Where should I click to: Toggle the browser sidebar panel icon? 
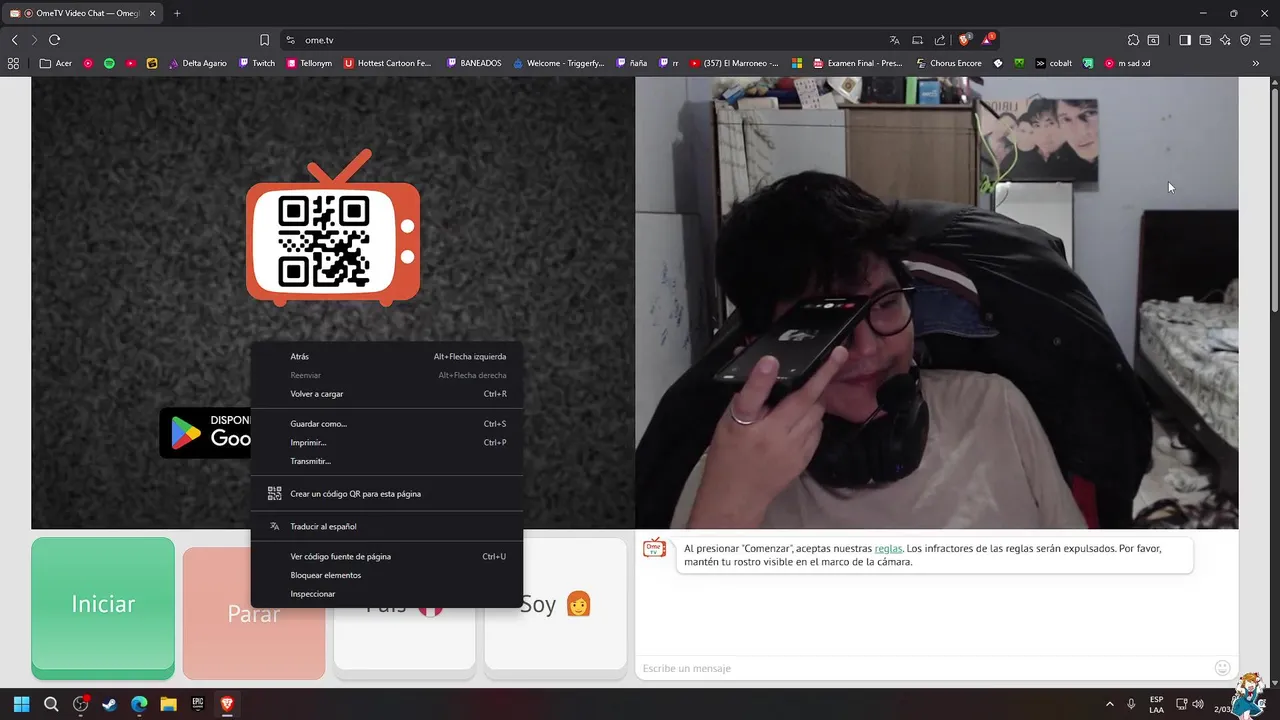point(1185,40)
